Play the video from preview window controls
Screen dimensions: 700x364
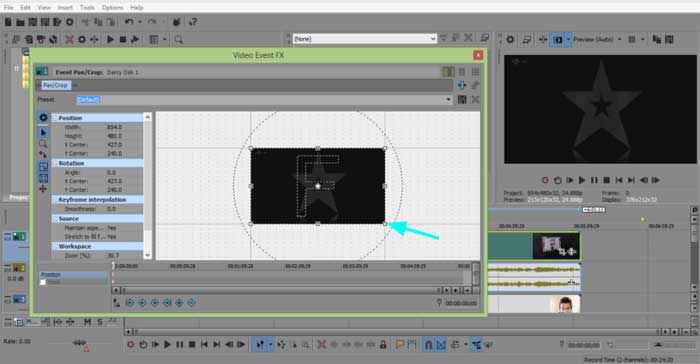coord(582,180)
